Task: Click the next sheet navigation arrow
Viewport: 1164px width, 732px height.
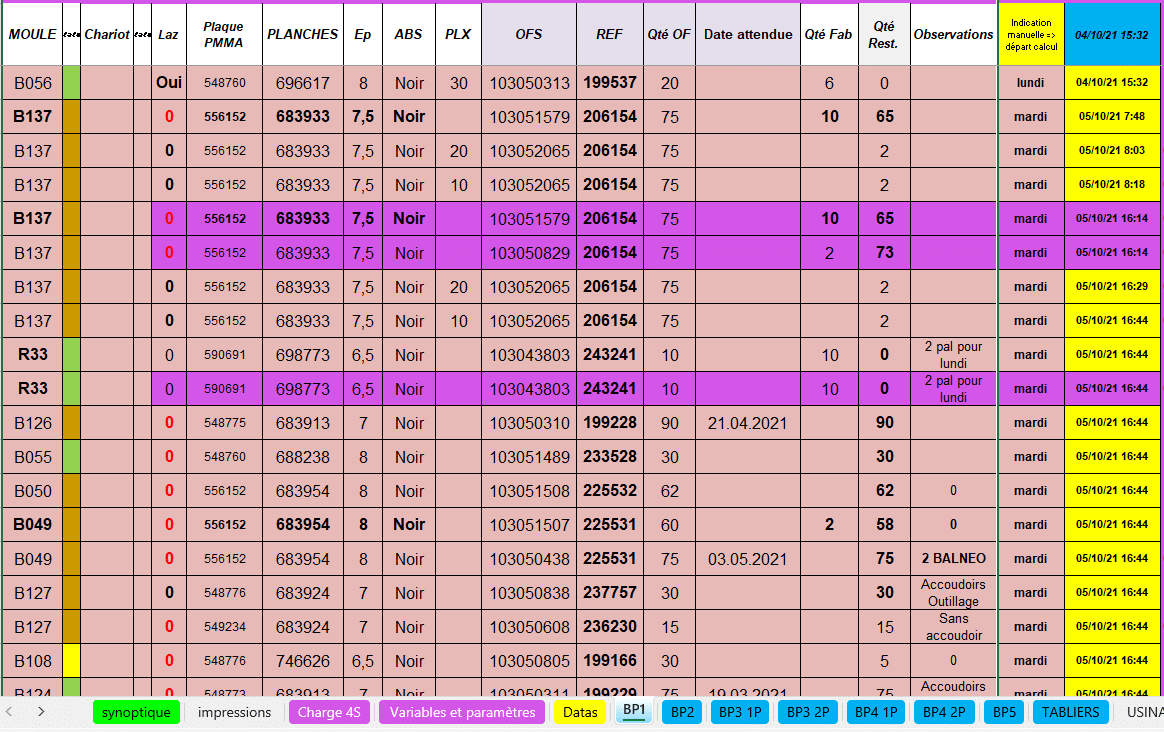Action: click(x=41, y=712)
